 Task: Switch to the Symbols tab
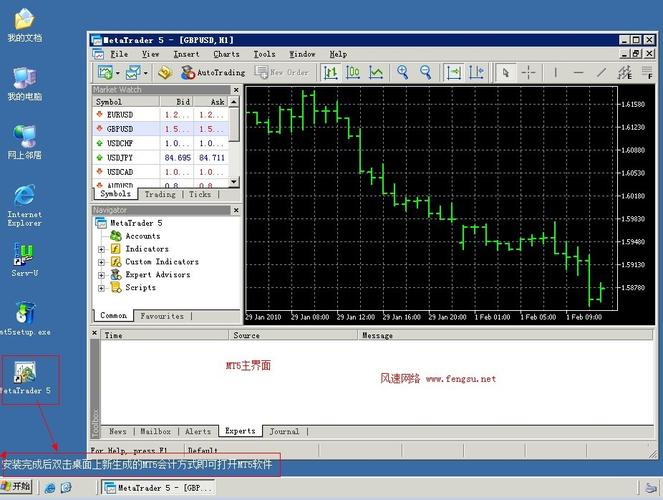pos(115,194)
